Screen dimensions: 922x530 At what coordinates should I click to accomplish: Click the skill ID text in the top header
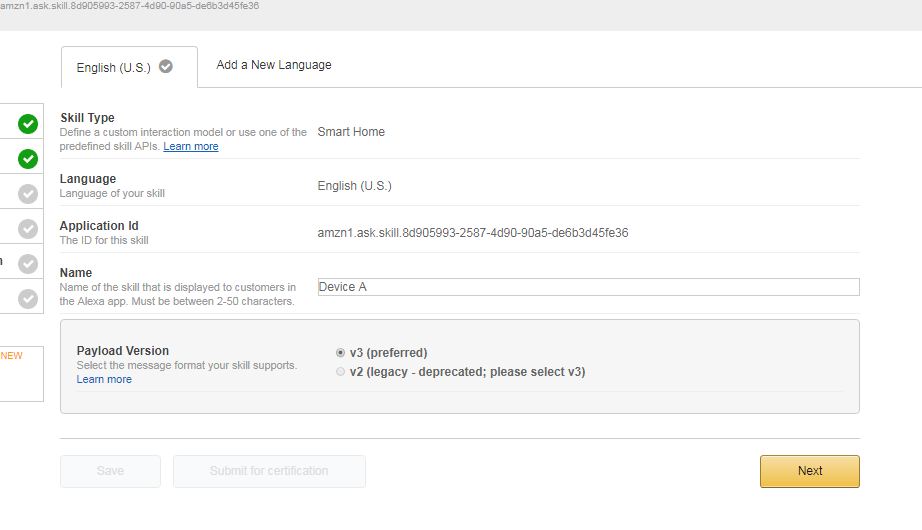pyautogui.click(x=129, y=5)
